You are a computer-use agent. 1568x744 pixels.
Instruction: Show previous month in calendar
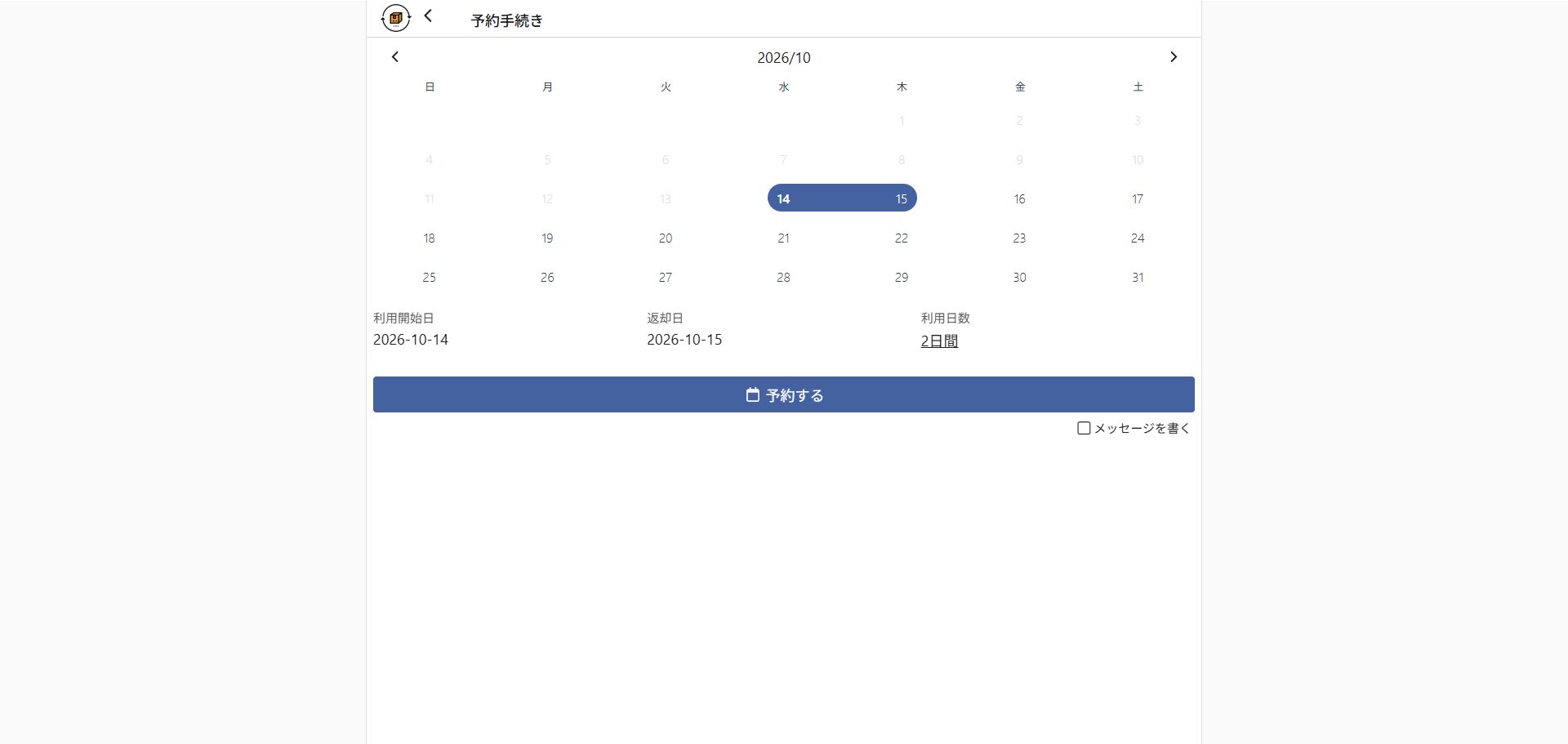pos(395,57)
